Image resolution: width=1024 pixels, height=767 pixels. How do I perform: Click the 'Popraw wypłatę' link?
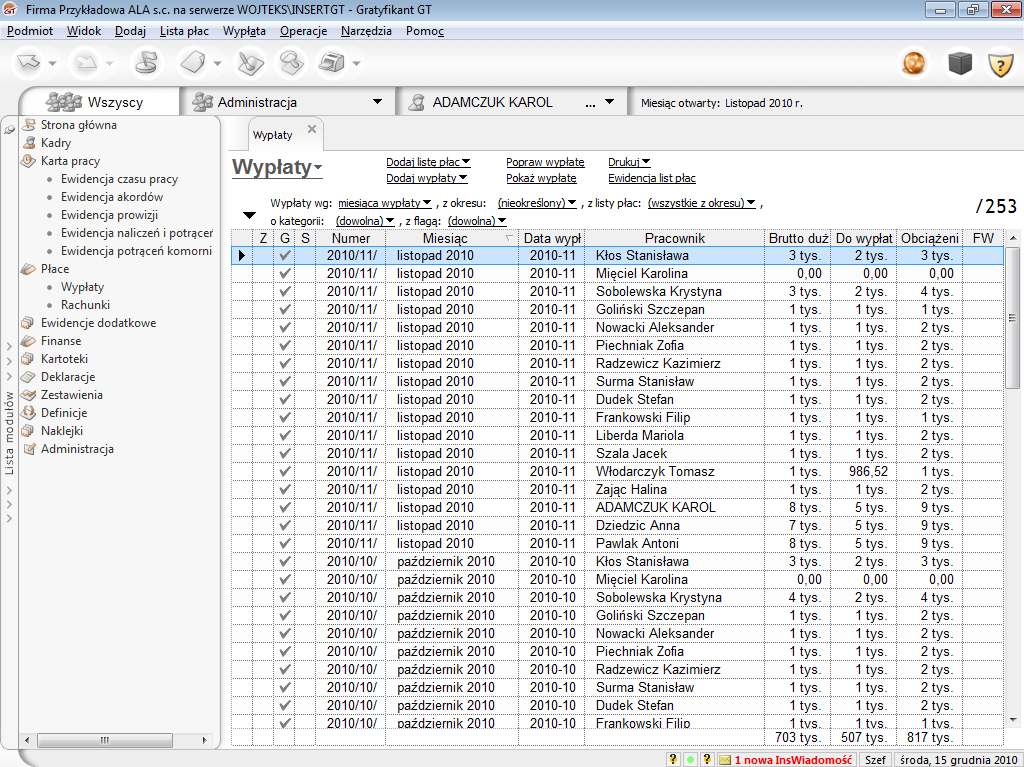pos(545,161)
